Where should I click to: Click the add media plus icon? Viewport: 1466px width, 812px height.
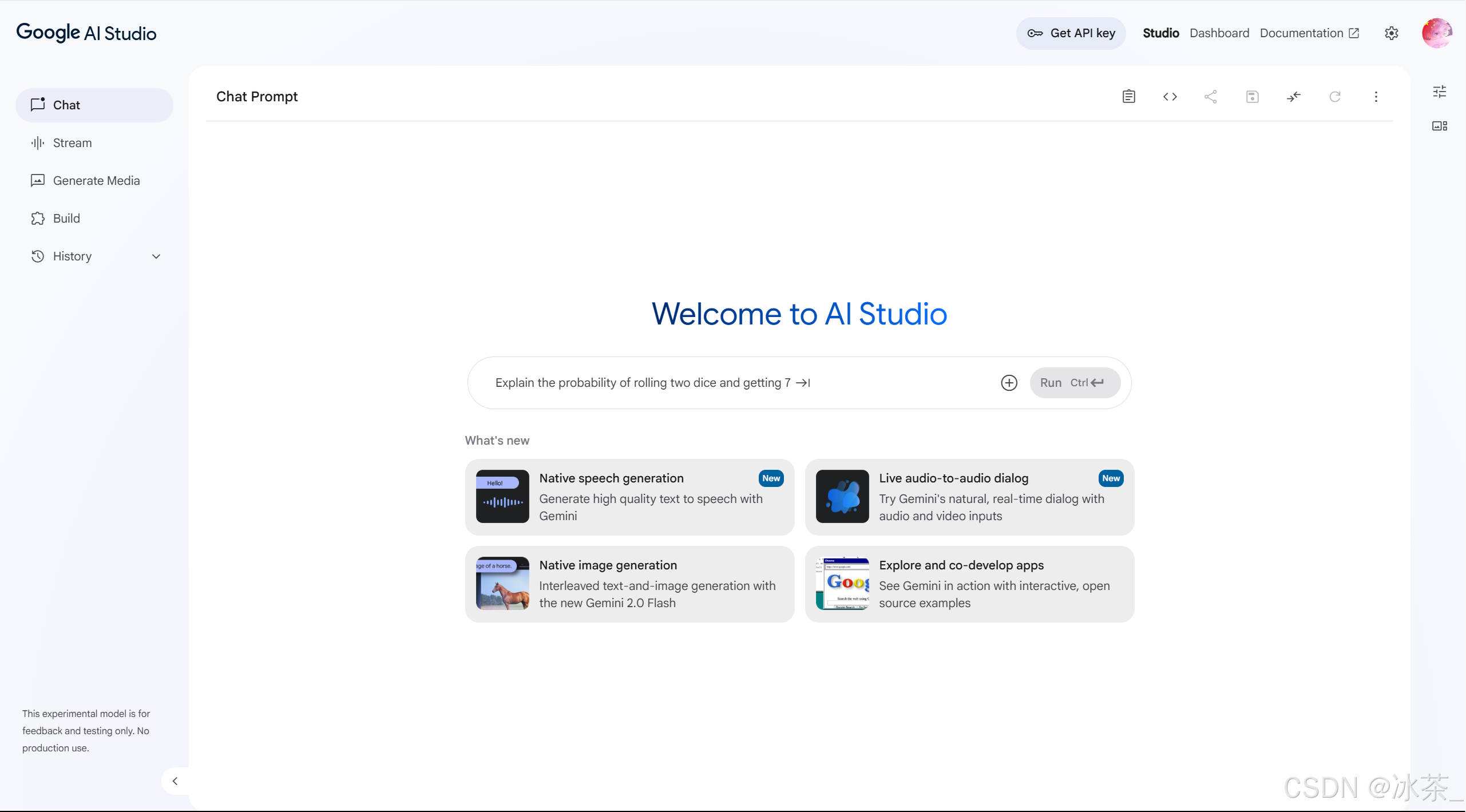click(1009, 383)
